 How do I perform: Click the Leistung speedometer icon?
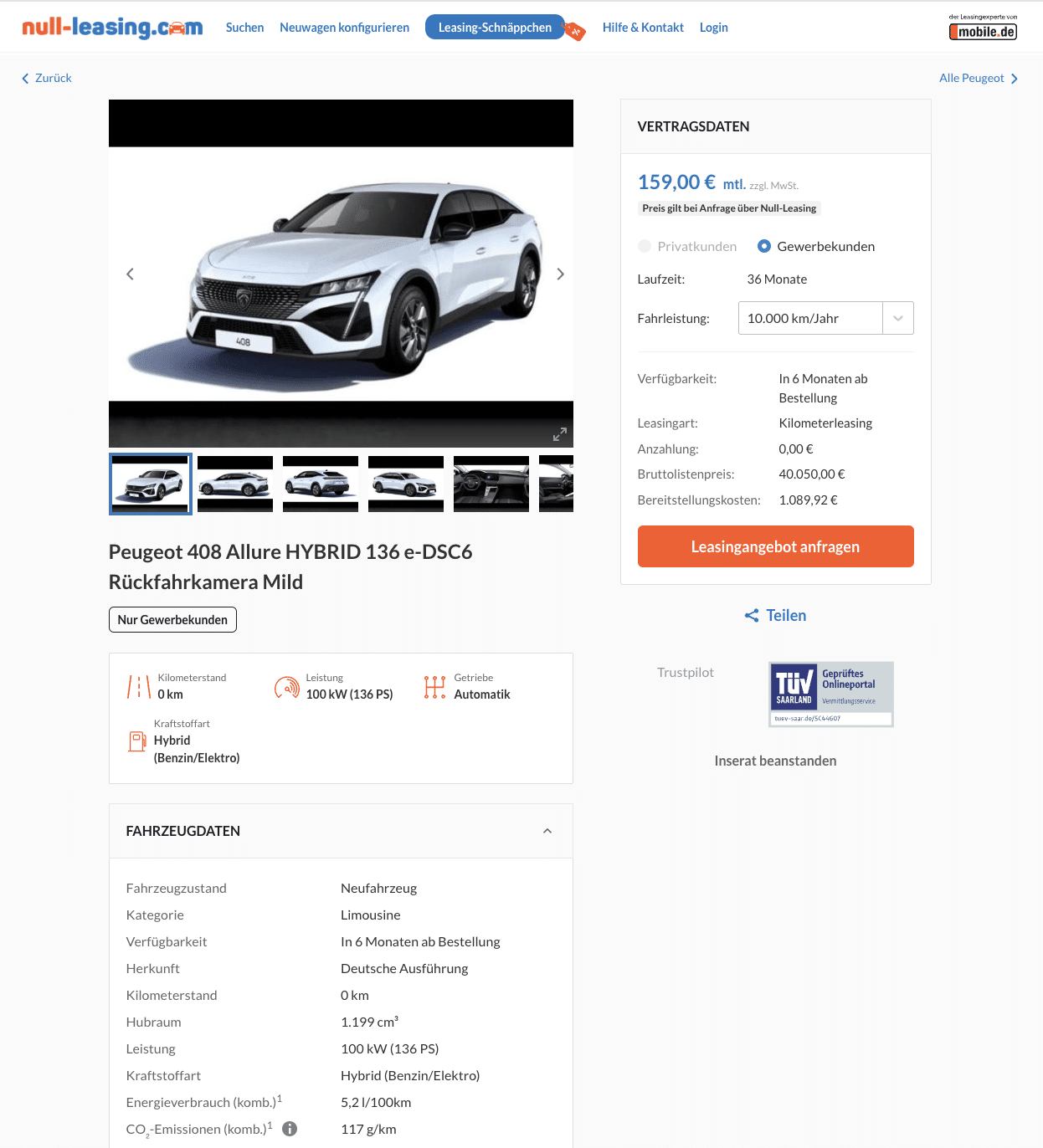tap(287, 687)
